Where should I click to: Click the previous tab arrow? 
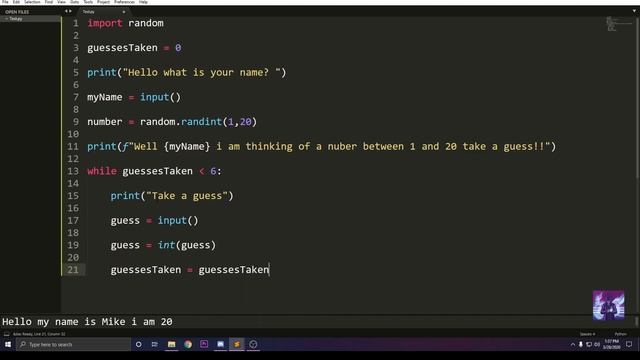coord(66,11)
